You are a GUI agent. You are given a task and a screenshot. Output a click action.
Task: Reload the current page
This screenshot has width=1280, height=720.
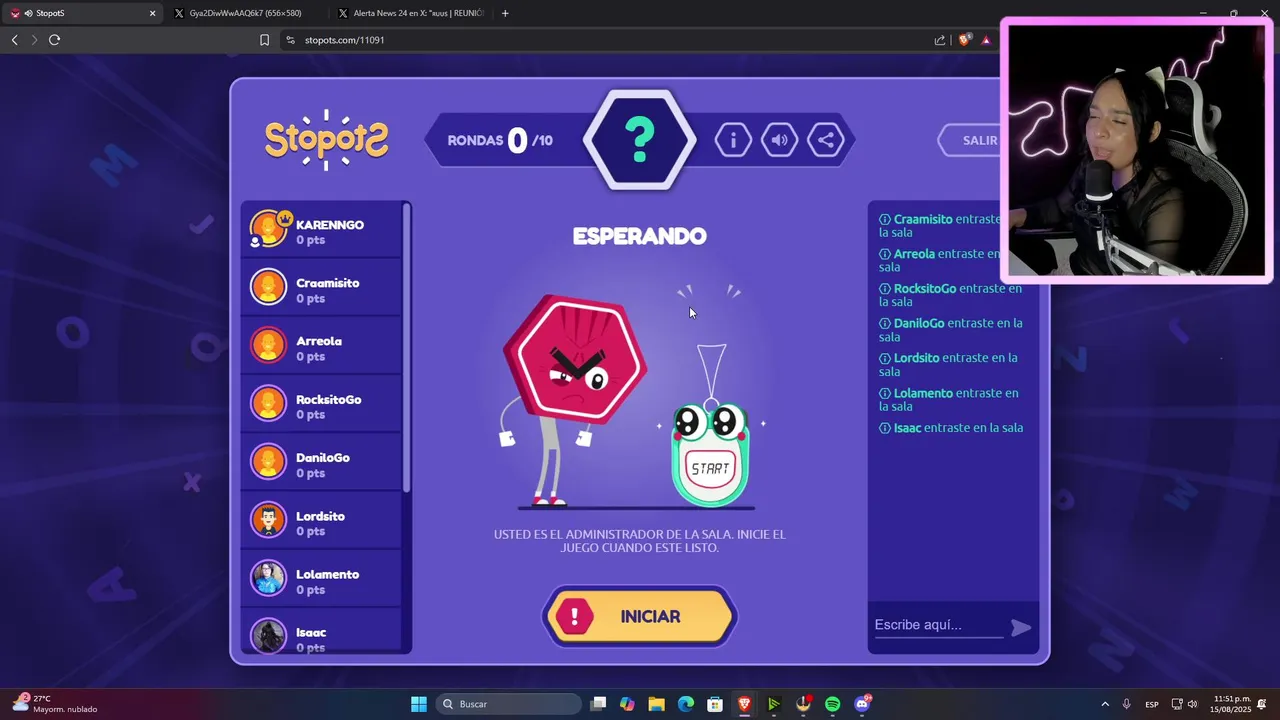click(55, 40)
